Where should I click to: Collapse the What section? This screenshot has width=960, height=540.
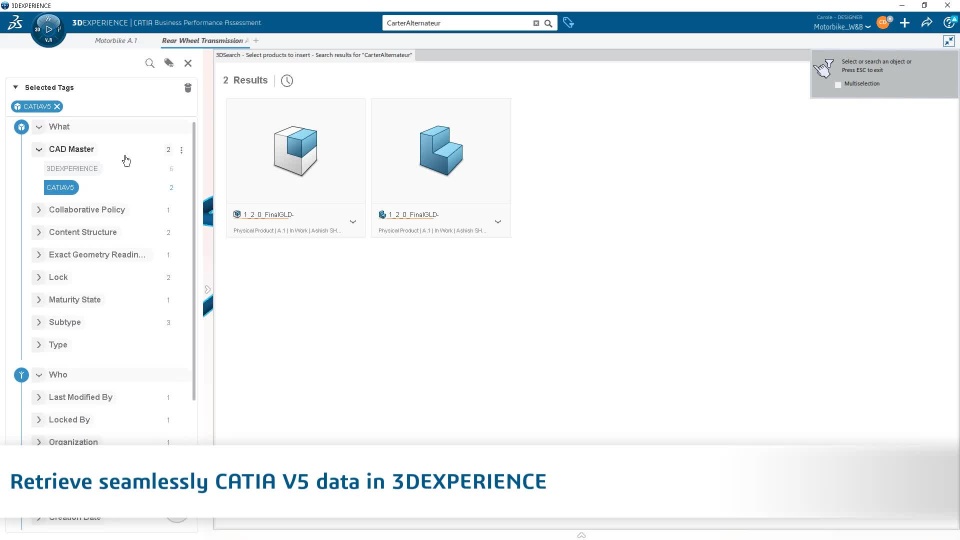coord(39,127)
